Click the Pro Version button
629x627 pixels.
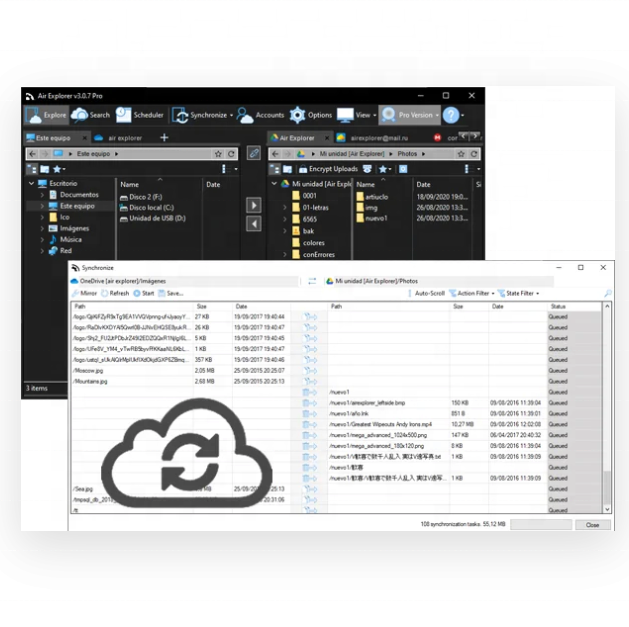[410, 115]
